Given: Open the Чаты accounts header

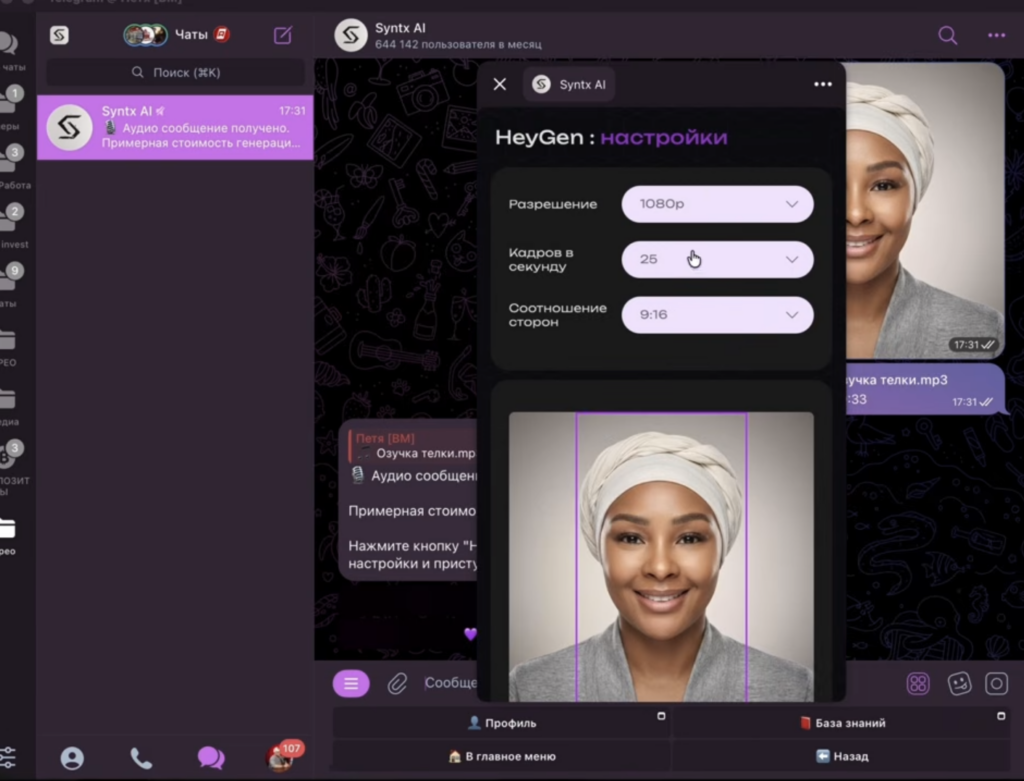Looking at the screenshot, I should coord(176,35).
